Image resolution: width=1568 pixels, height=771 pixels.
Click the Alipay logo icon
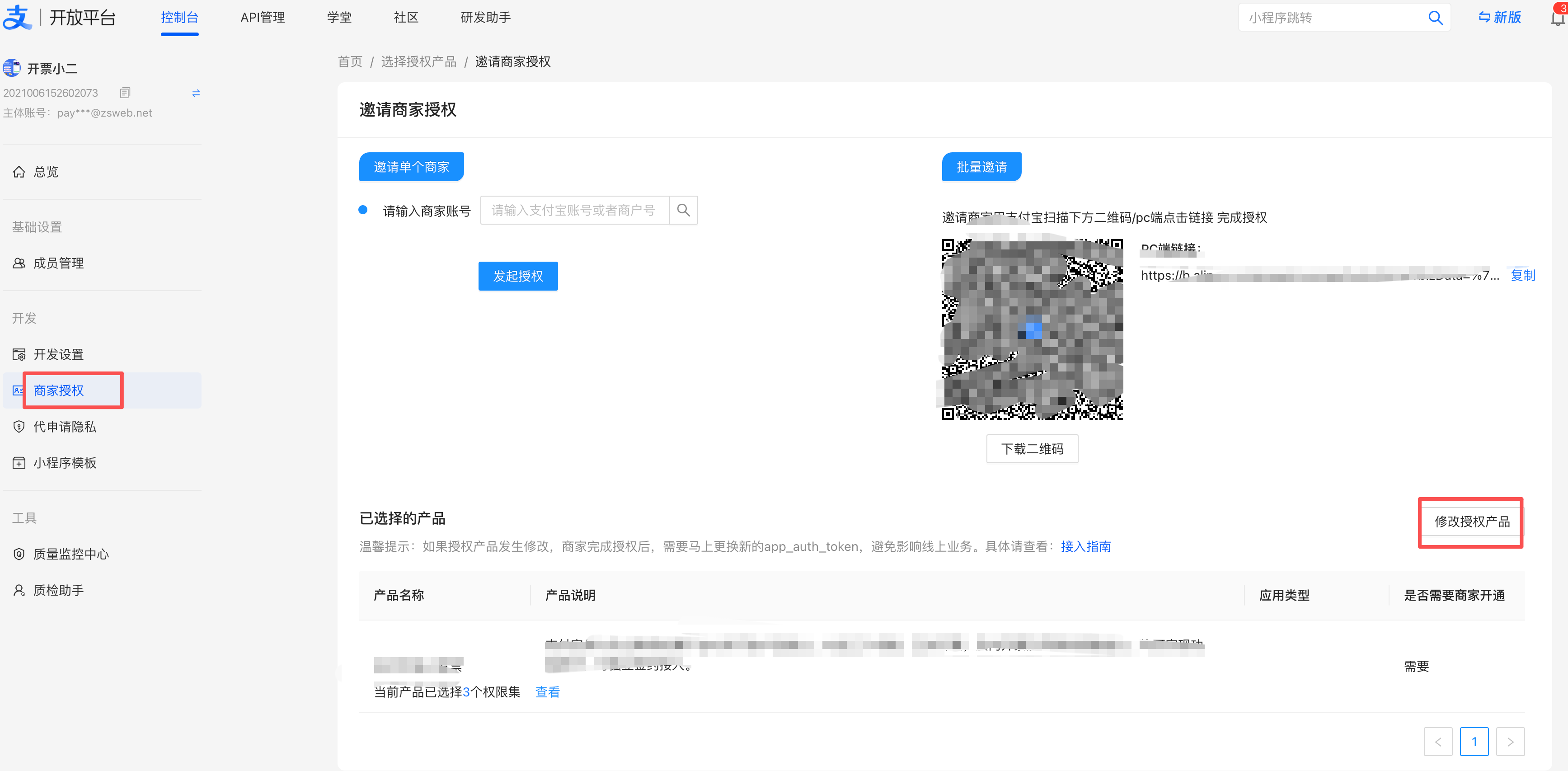pyautogui.click(x=17, y=17)
